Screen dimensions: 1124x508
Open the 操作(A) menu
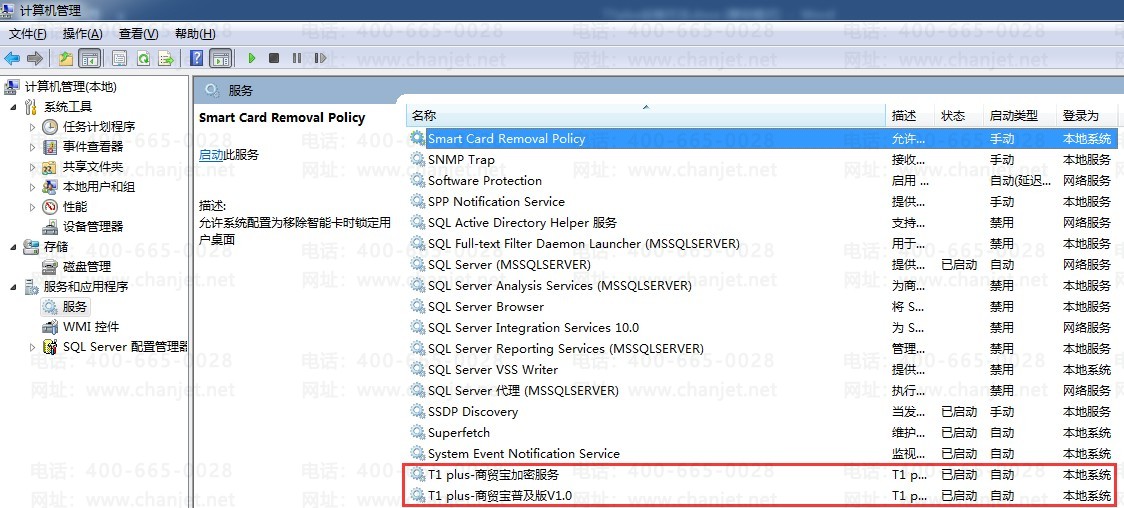(x=82, y=33)
